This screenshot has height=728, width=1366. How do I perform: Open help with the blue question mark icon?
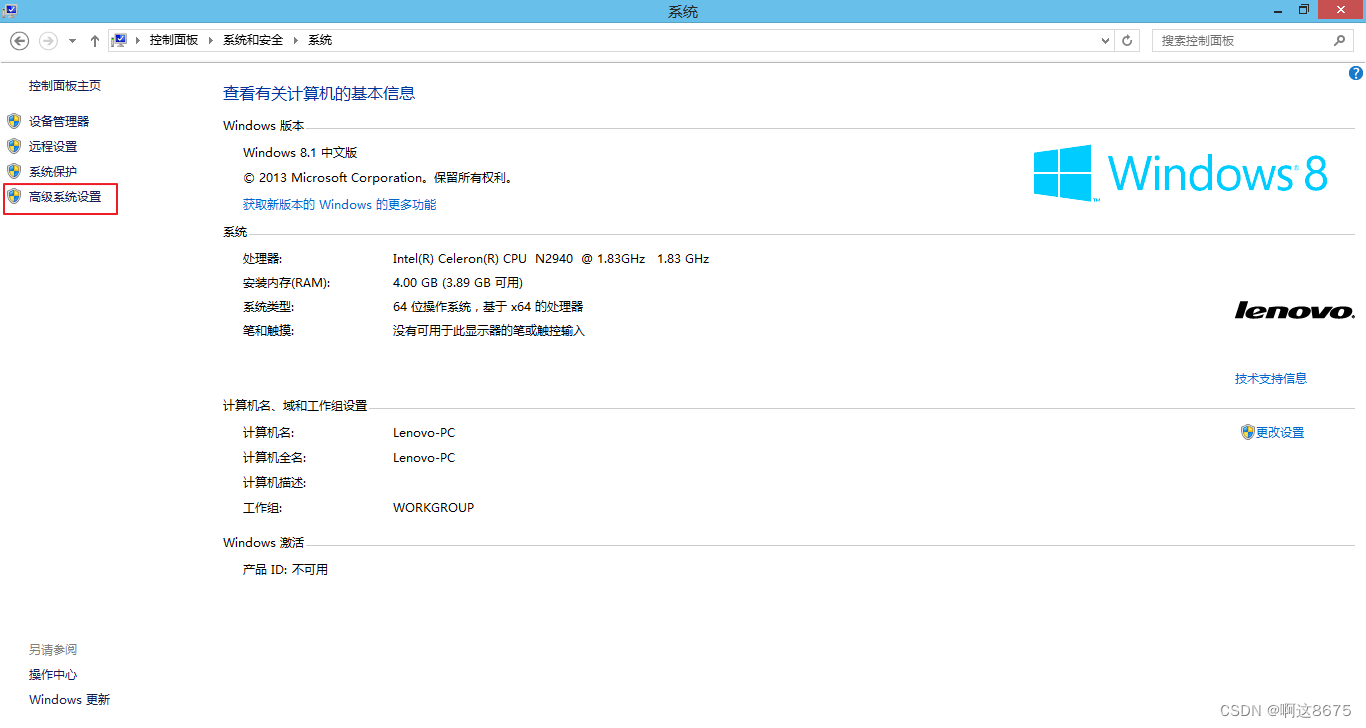[1356, 73]
